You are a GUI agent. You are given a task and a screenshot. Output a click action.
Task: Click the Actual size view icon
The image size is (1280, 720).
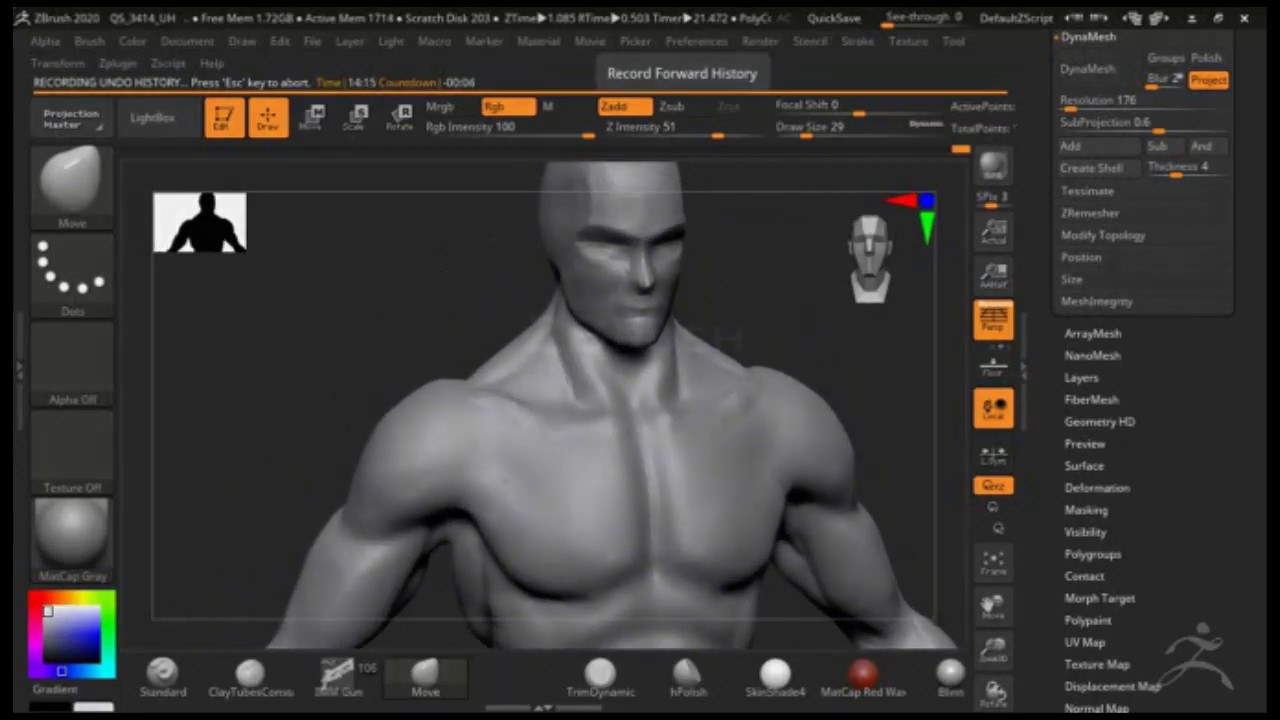(x=993, y=232)
